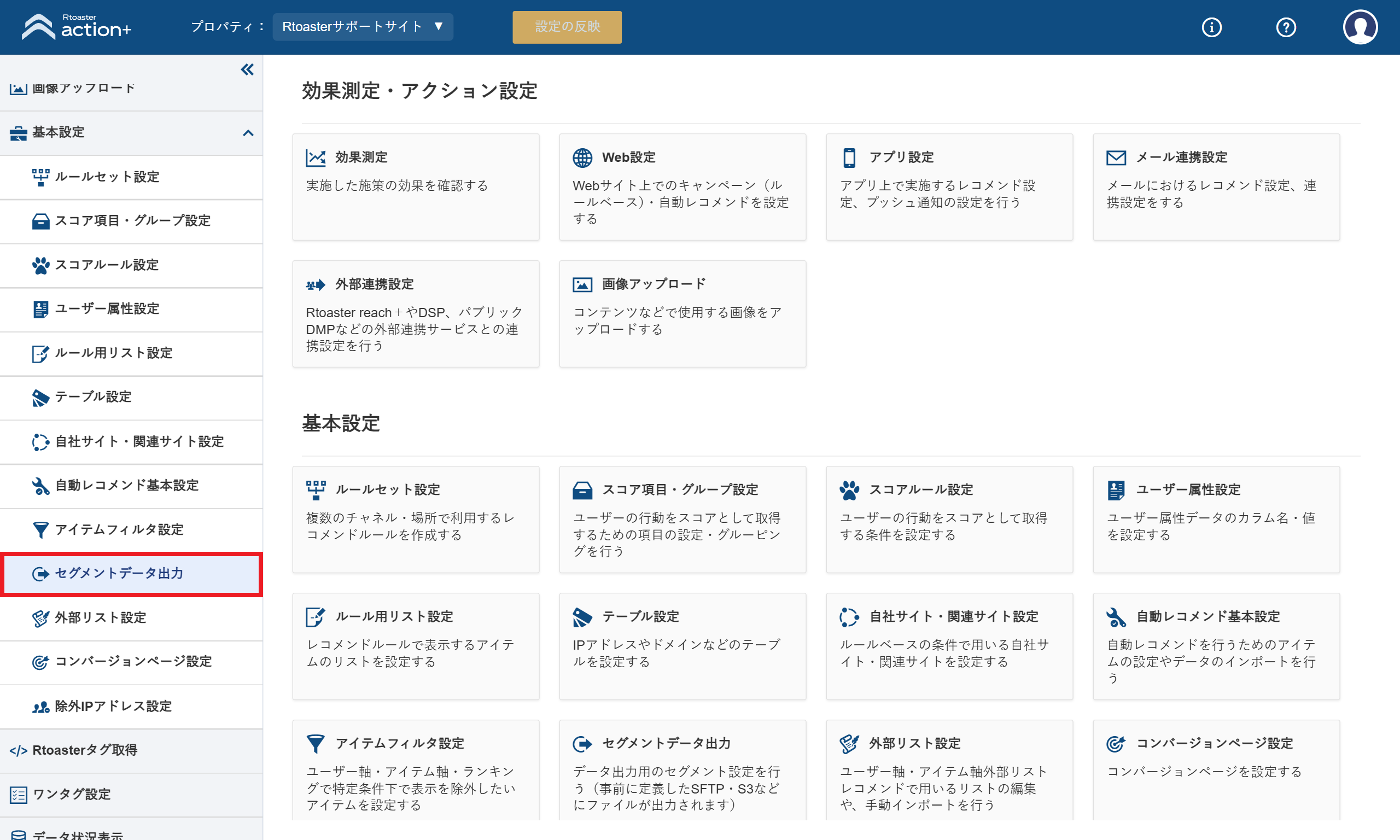1400x840 pixels.
Task: Click the 設定の反映 button
Action: 567,27
